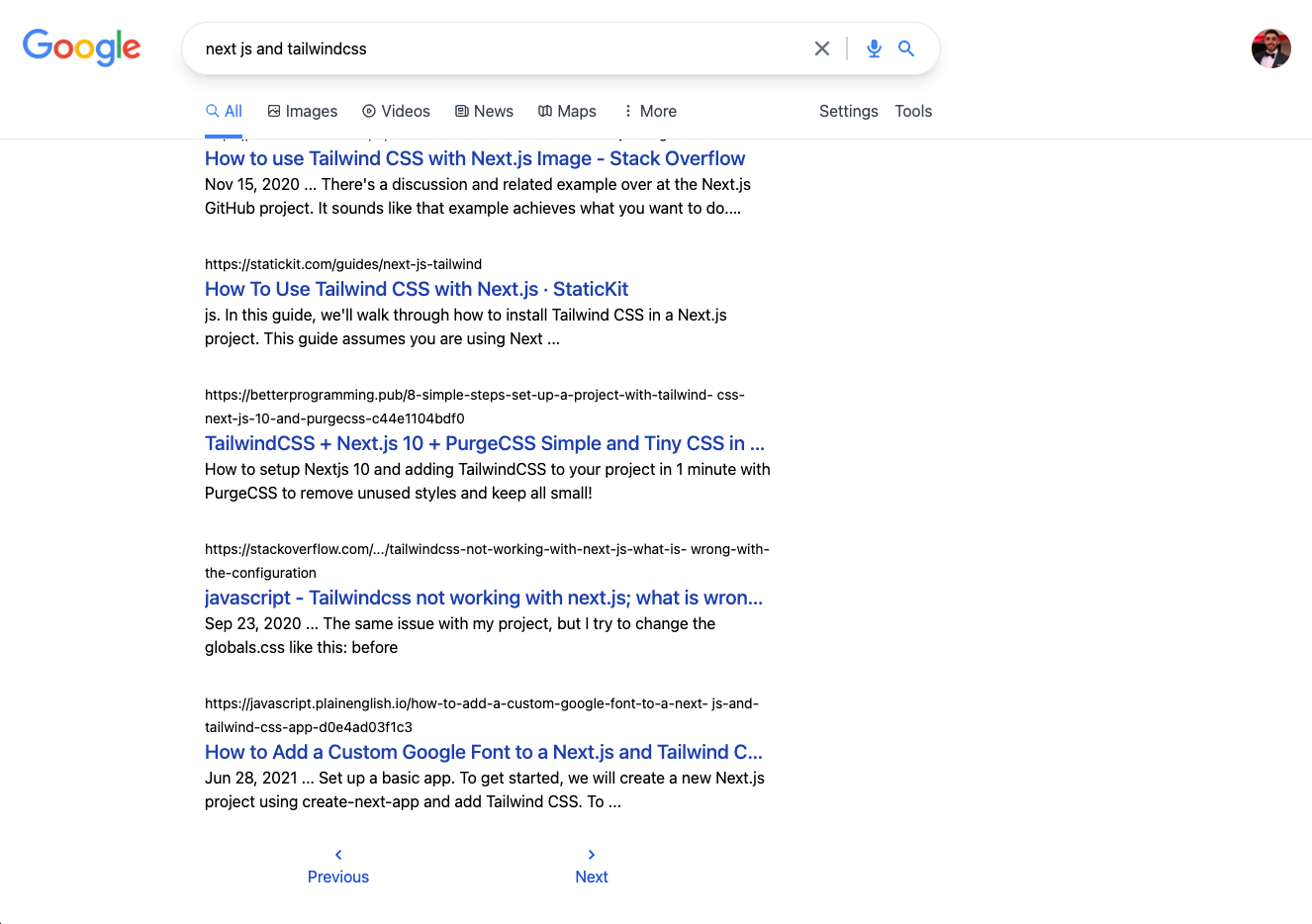Open Settings menu
The width and height of the screenshot is (1312, 924).
point(849,111)
